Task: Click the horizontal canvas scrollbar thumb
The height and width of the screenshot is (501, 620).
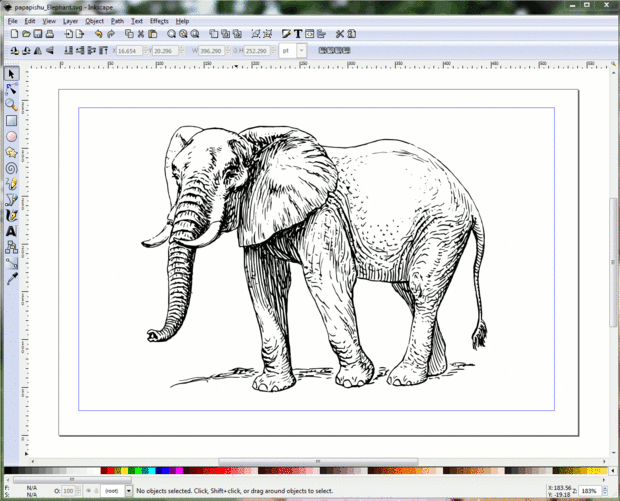Action: click(318, 461)
